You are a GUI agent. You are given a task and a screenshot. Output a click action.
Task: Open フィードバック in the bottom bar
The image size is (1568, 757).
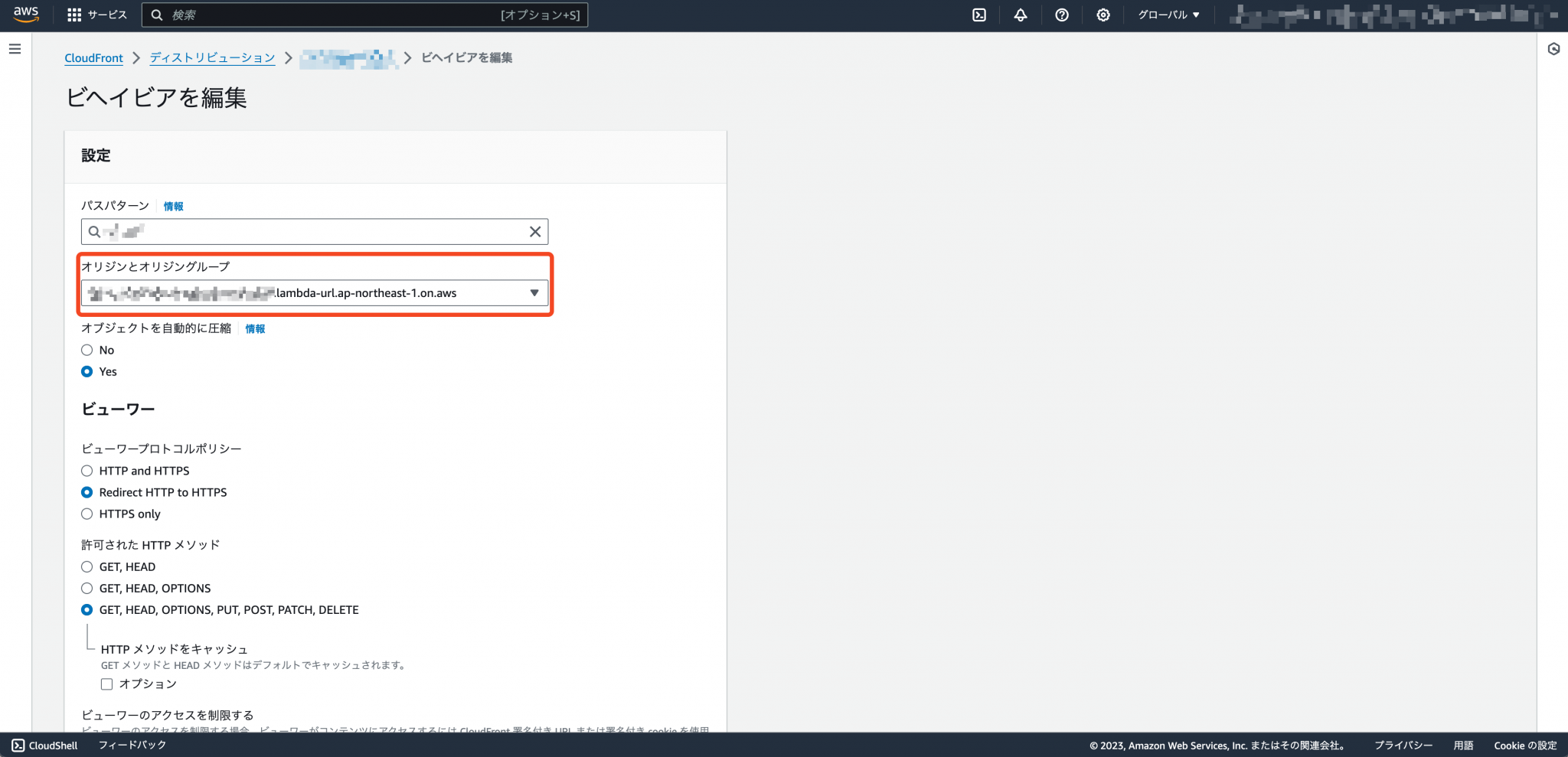pos(131,745)
